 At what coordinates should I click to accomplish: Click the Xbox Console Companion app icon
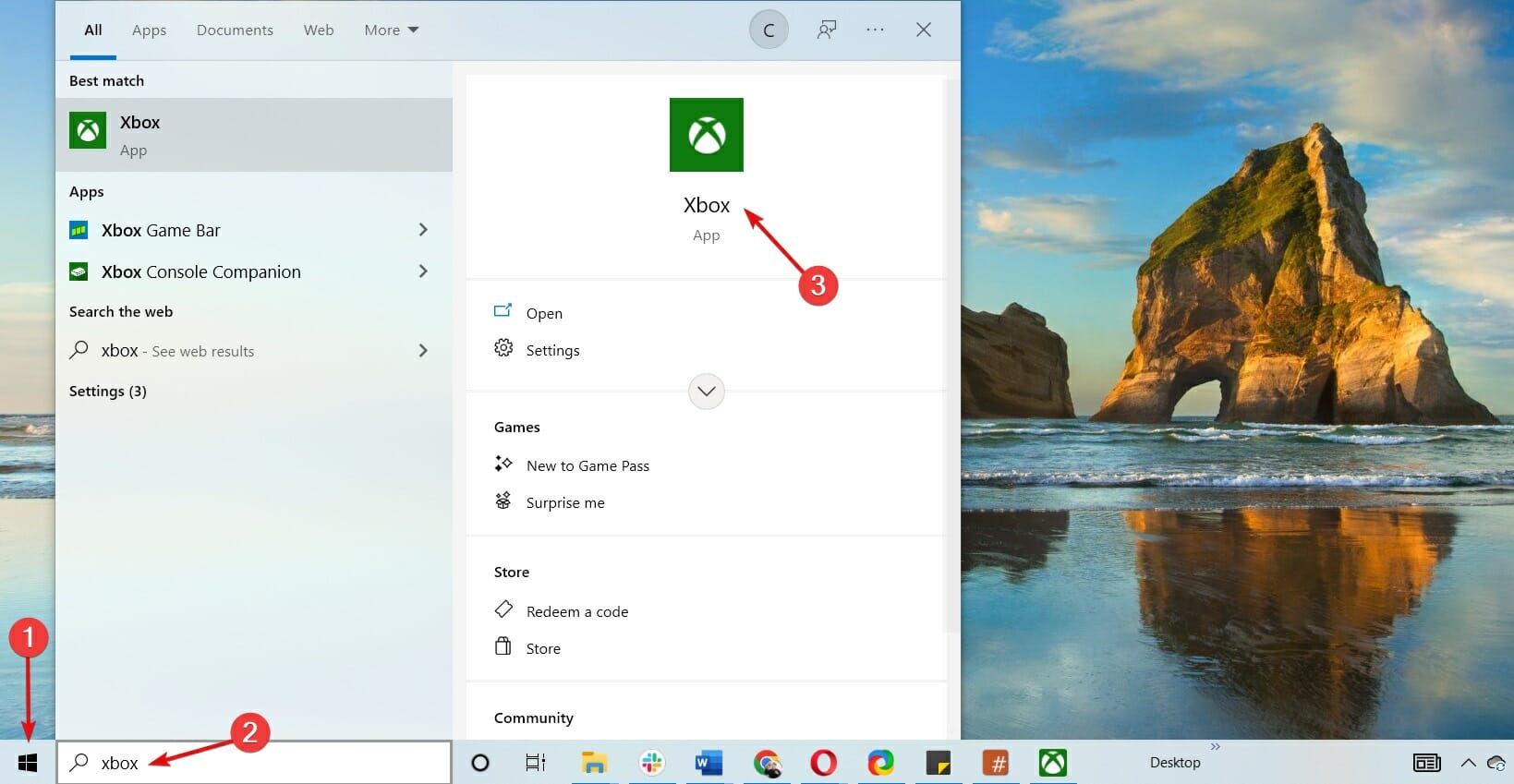coord(79,271)
